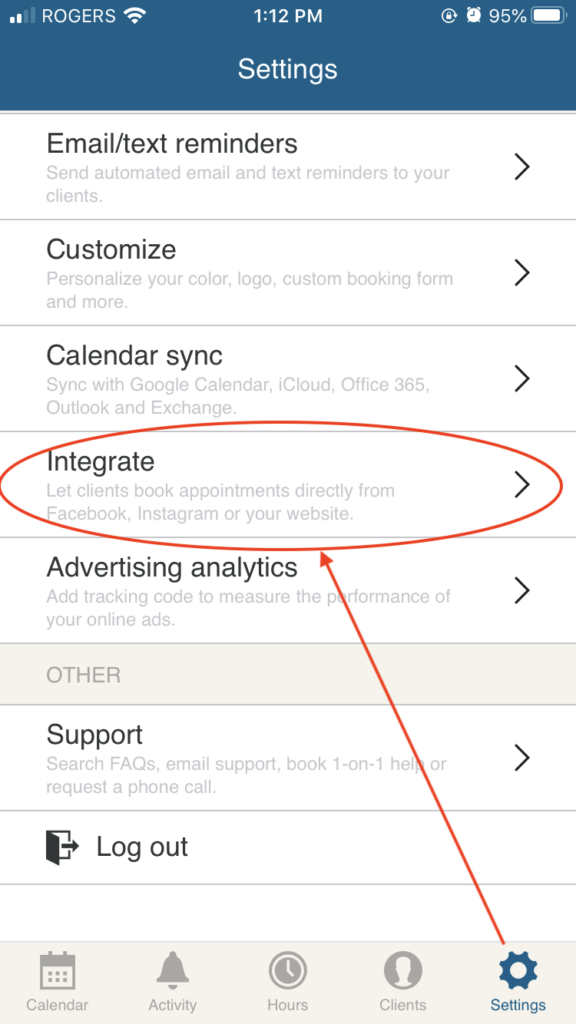Open Integrate row arrow
Viewport: 576px width, 1024px height.
point(521,485)
